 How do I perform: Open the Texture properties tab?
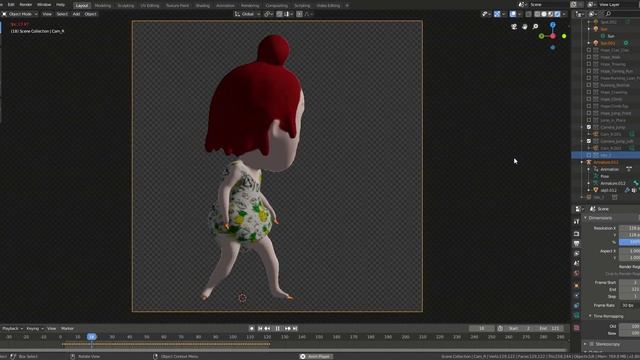[576, 328]
